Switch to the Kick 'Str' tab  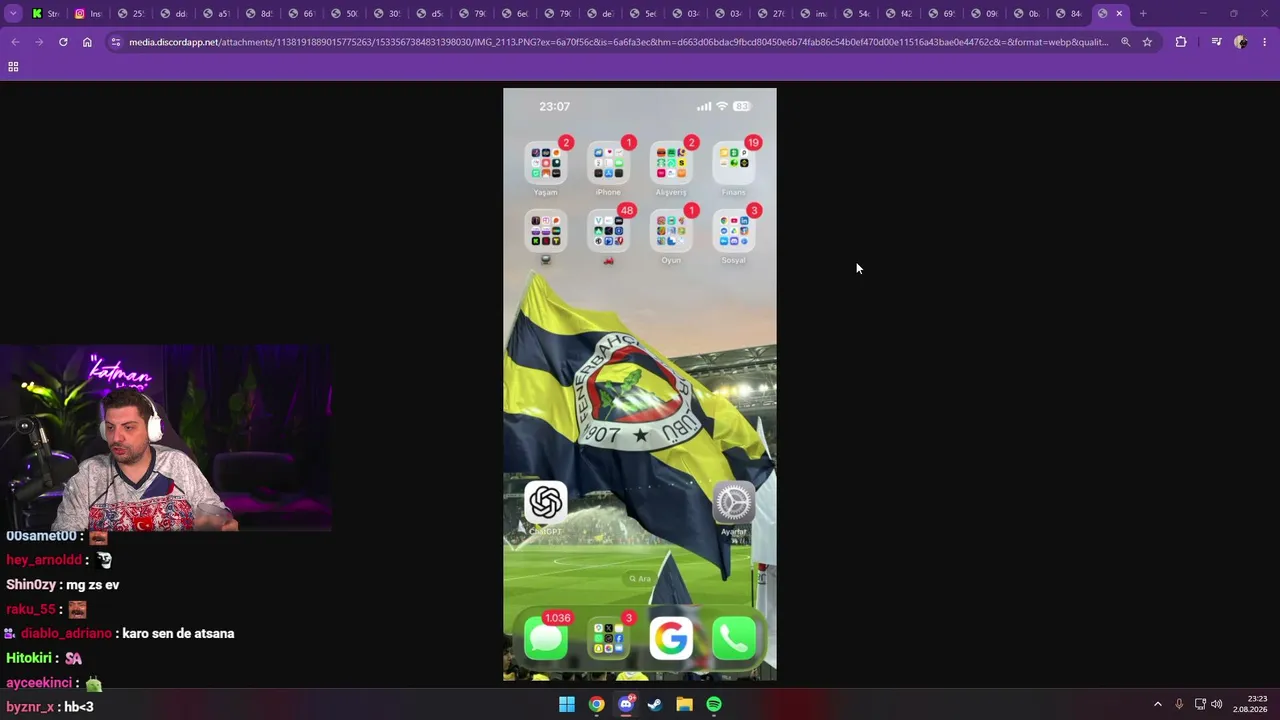click(x=46, y=14)
